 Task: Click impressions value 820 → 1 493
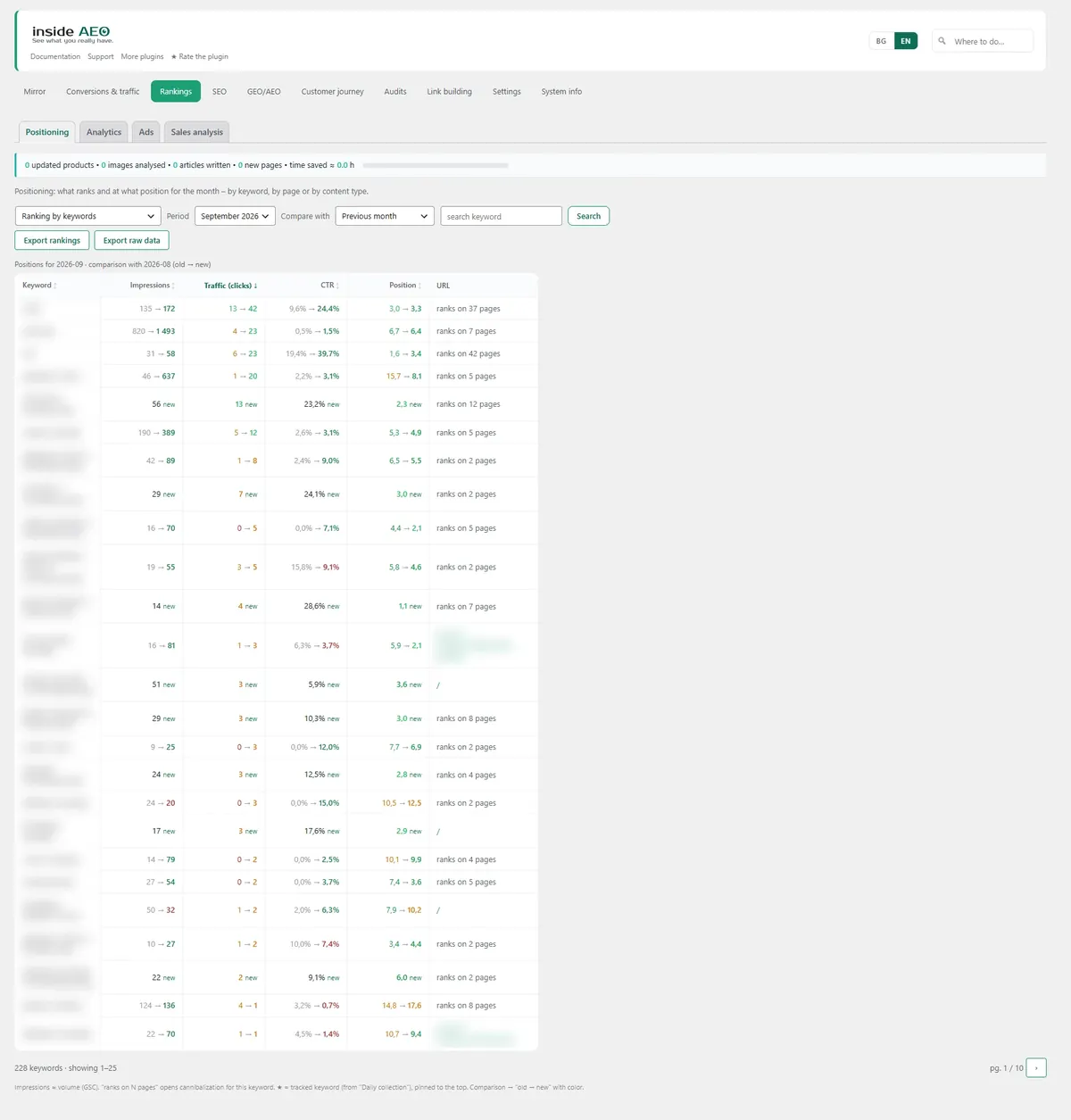(x=154, y=331)
